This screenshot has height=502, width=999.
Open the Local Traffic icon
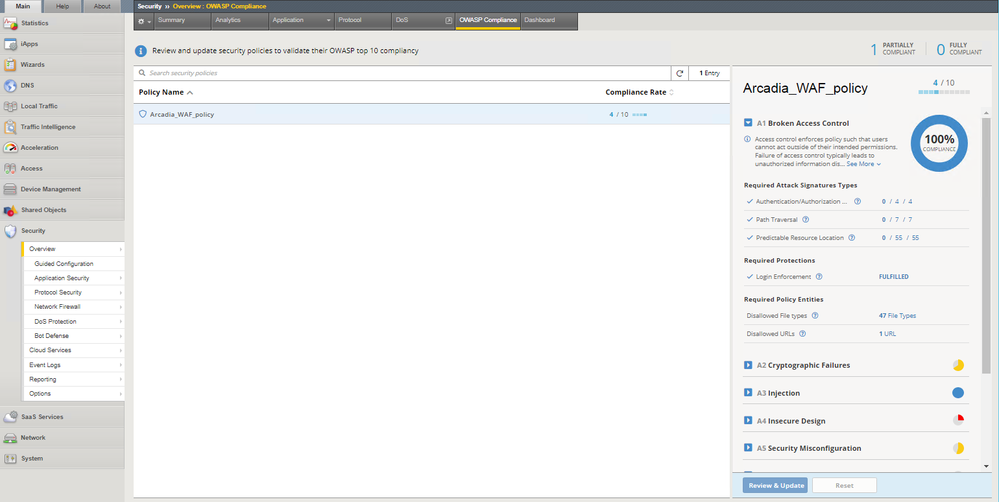(10, 106)
